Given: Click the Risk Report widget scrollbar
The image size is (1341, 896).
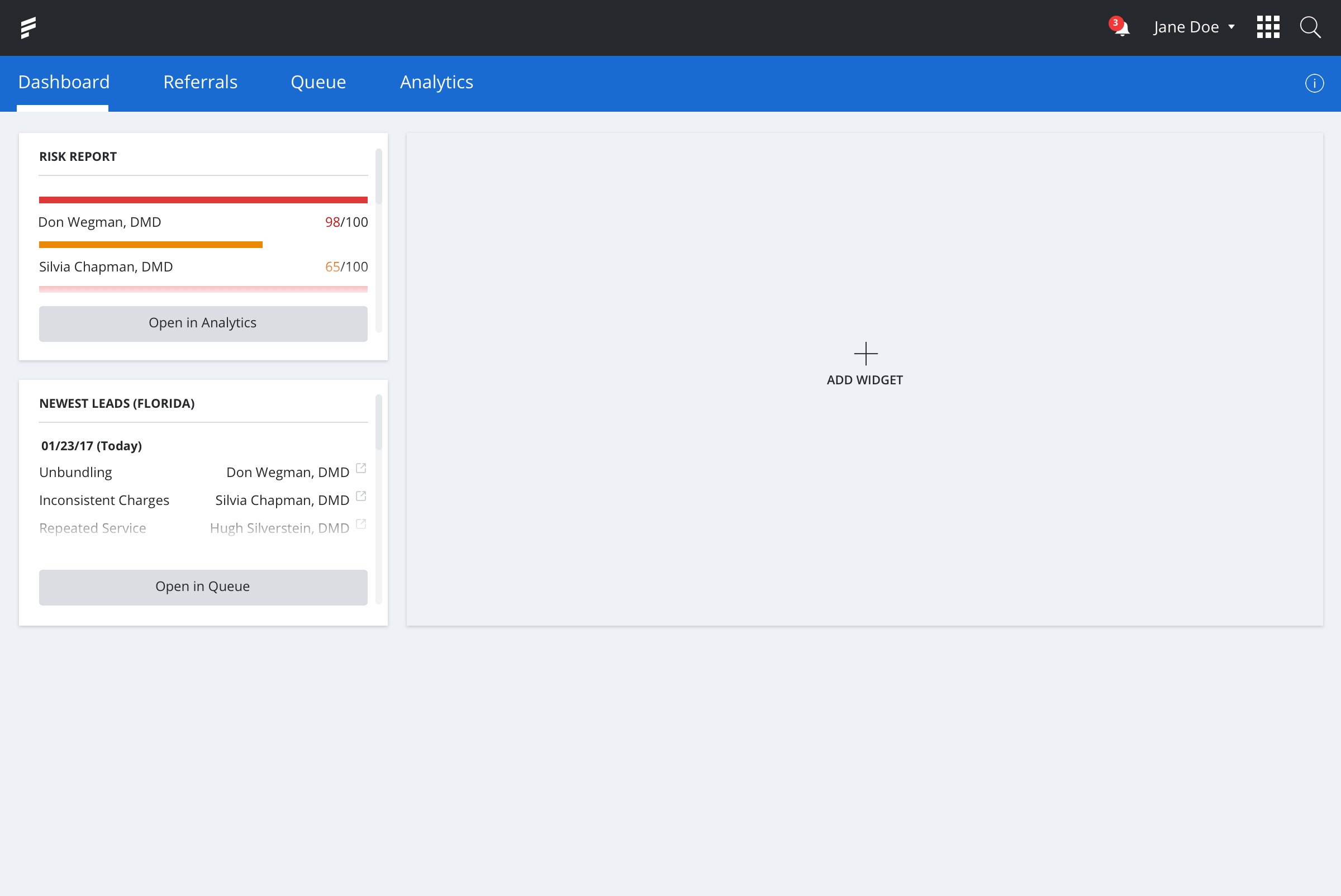Looking at the screenshot, I should [x=378, y=177].
